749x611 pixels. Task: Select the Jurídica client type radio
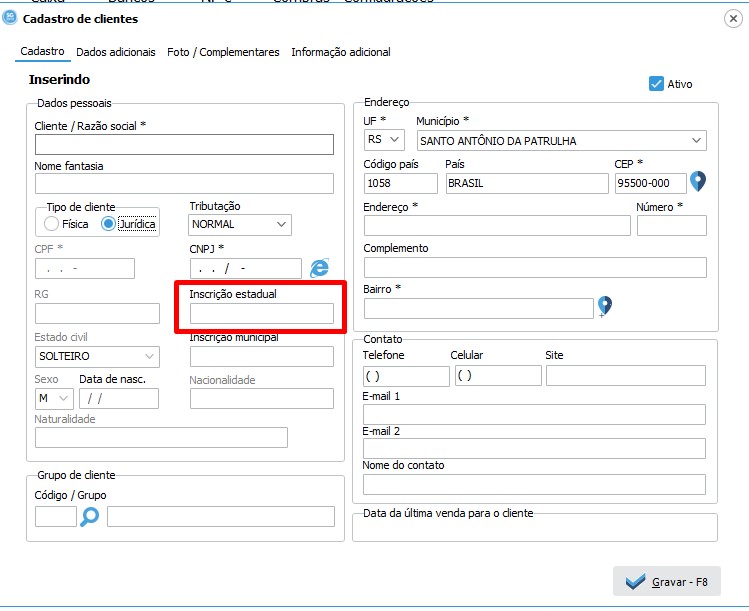(x=108, y=224)
